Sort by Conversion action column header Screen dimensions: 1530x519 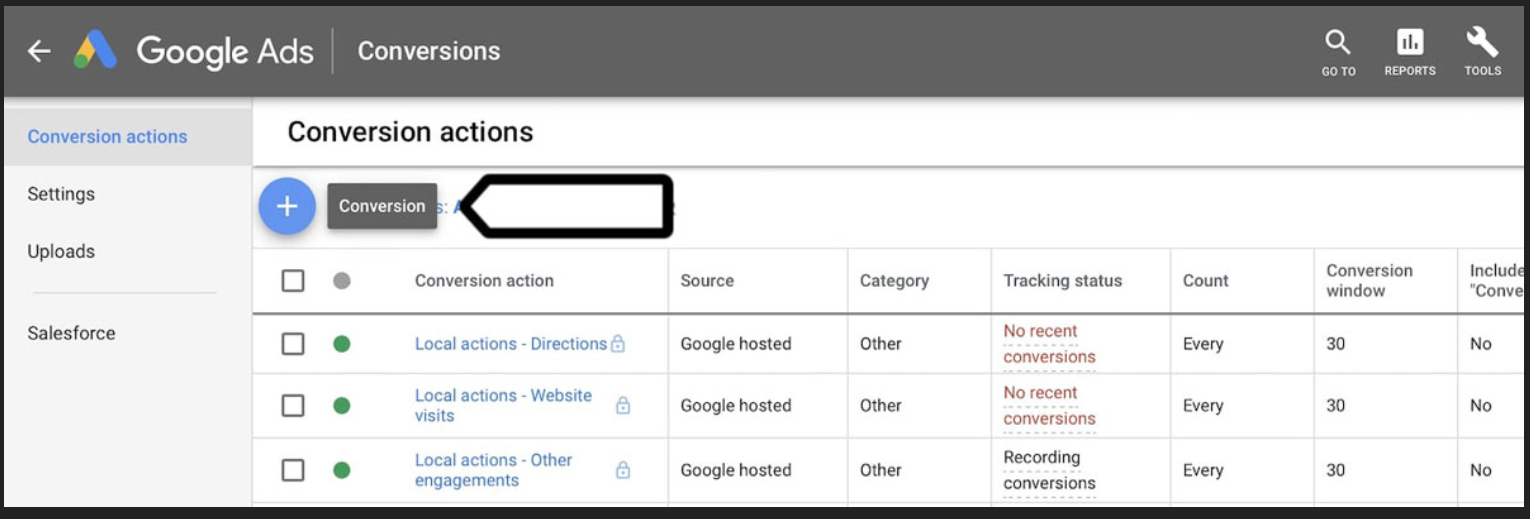(484, 281)
